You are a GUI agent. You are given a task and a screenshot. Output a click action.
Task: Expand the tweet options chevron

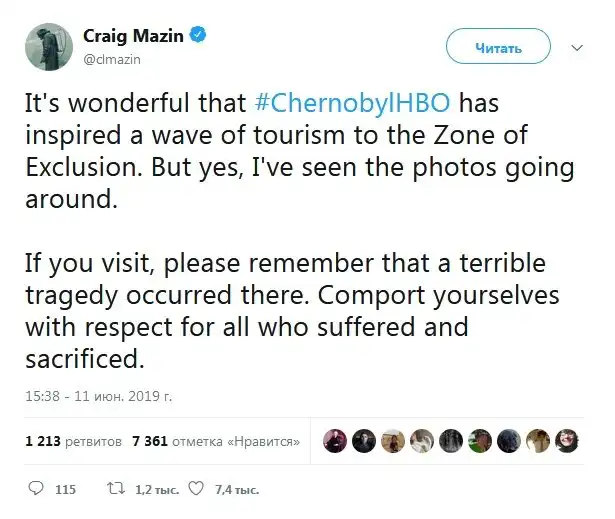tap(577, 46)
